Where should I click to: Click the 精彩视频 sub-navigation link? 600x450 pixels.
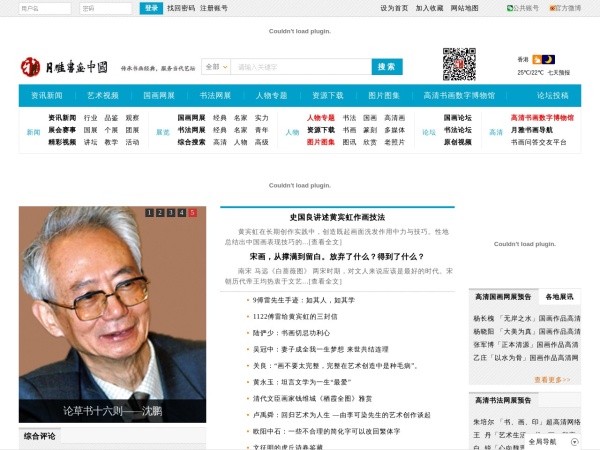tap(62, 142)
